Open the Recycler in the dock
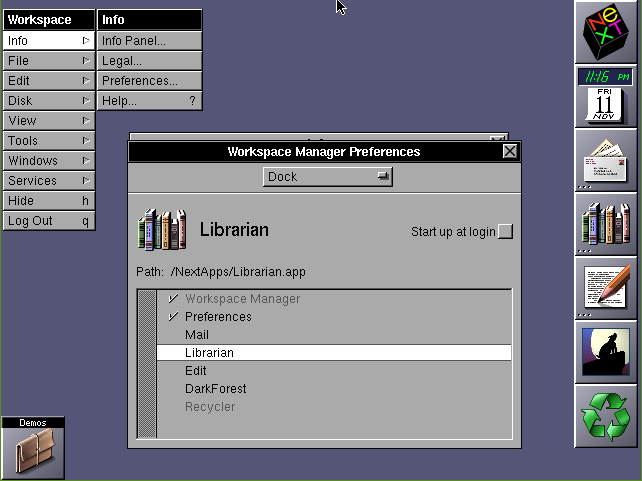Image resolution: width=642 pixels, height=481 pixels. tap(606, 417)
